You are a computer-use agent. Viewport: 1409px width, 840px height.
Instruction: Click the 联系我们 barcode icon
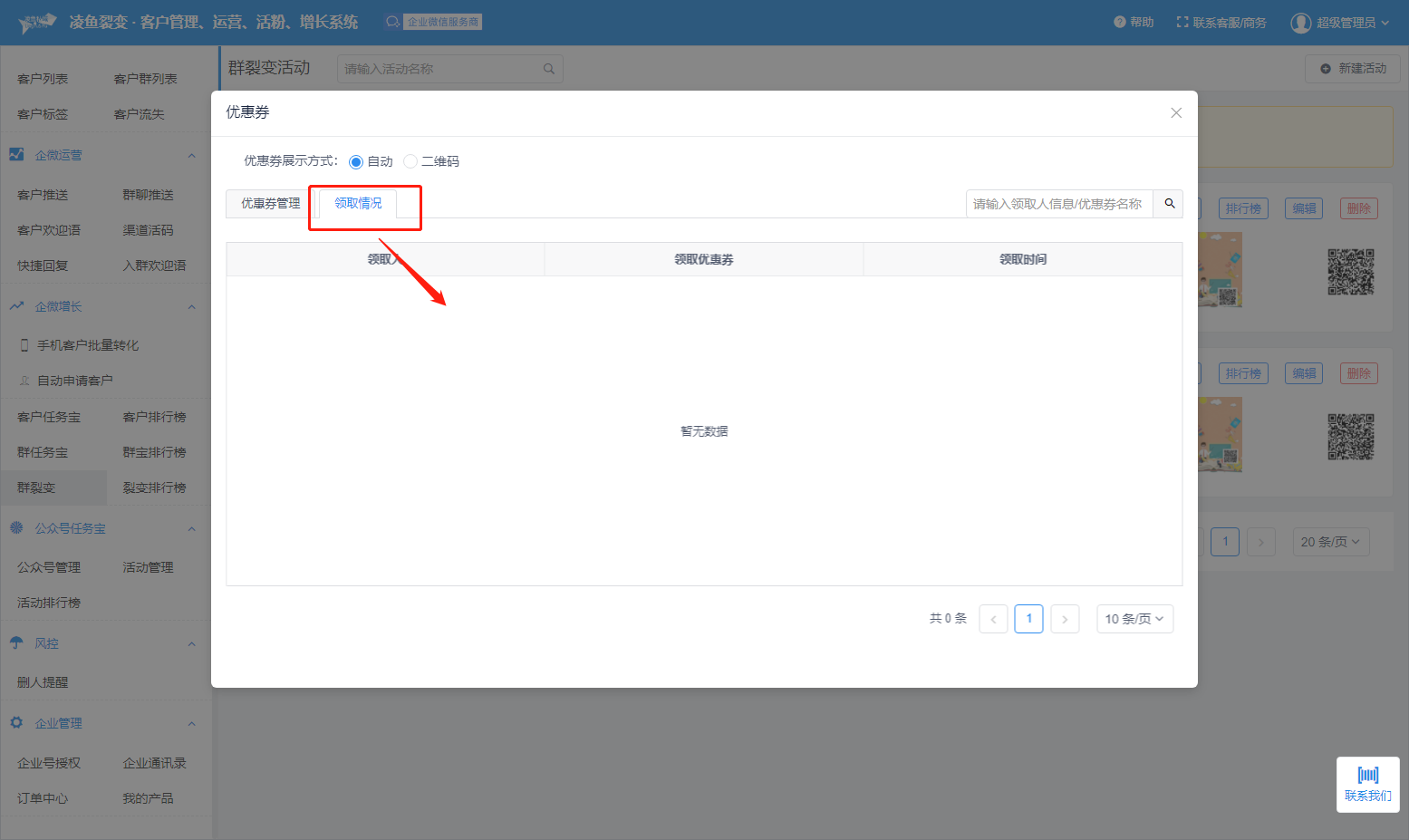1367,776
